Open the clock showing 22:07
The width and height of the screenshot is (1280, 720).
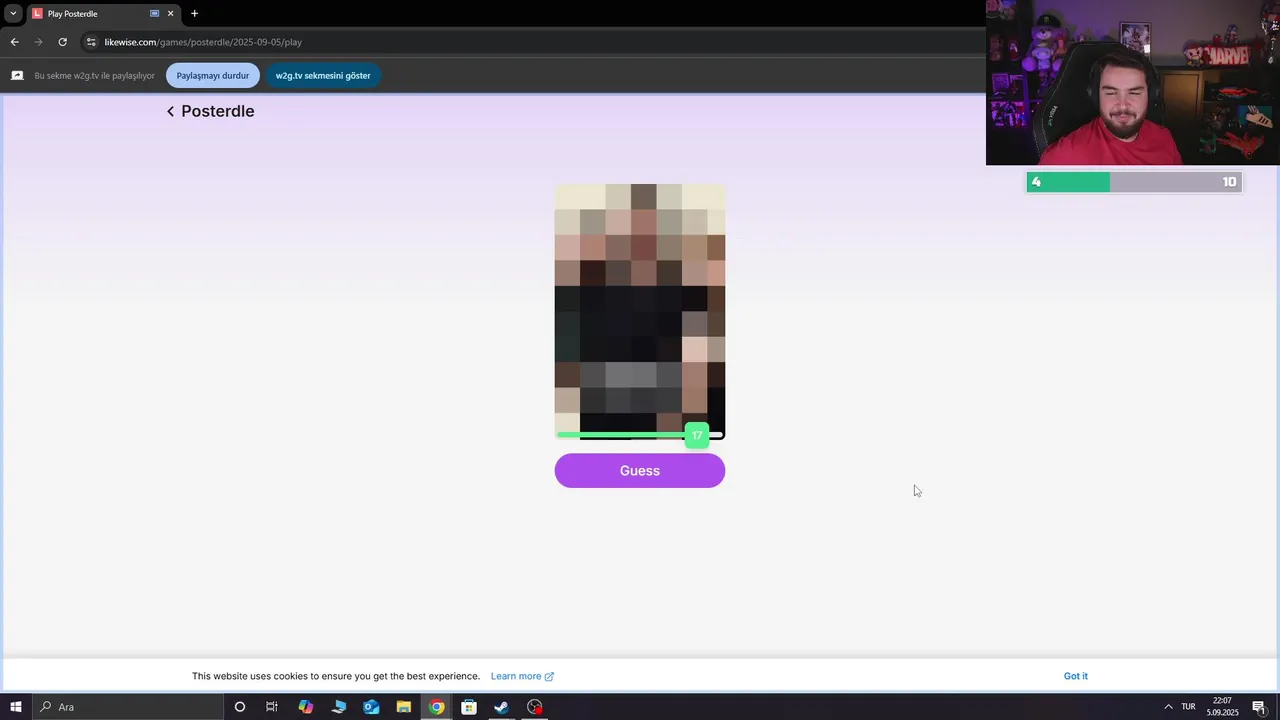pyautogui.click(x=1222, y=707)
